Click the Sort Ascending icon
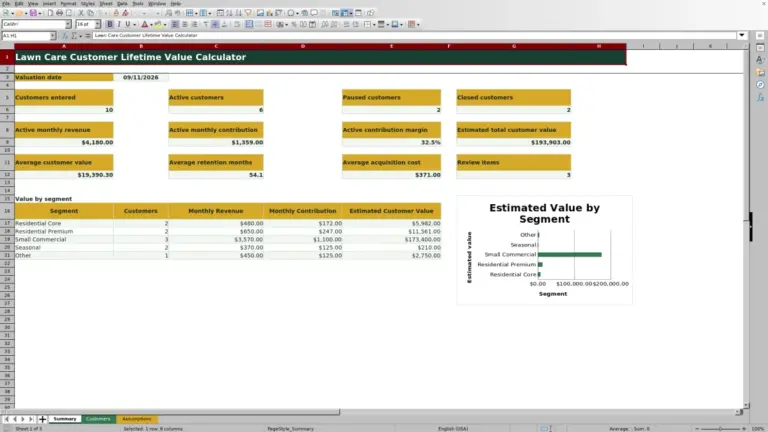 coord(229,13)
